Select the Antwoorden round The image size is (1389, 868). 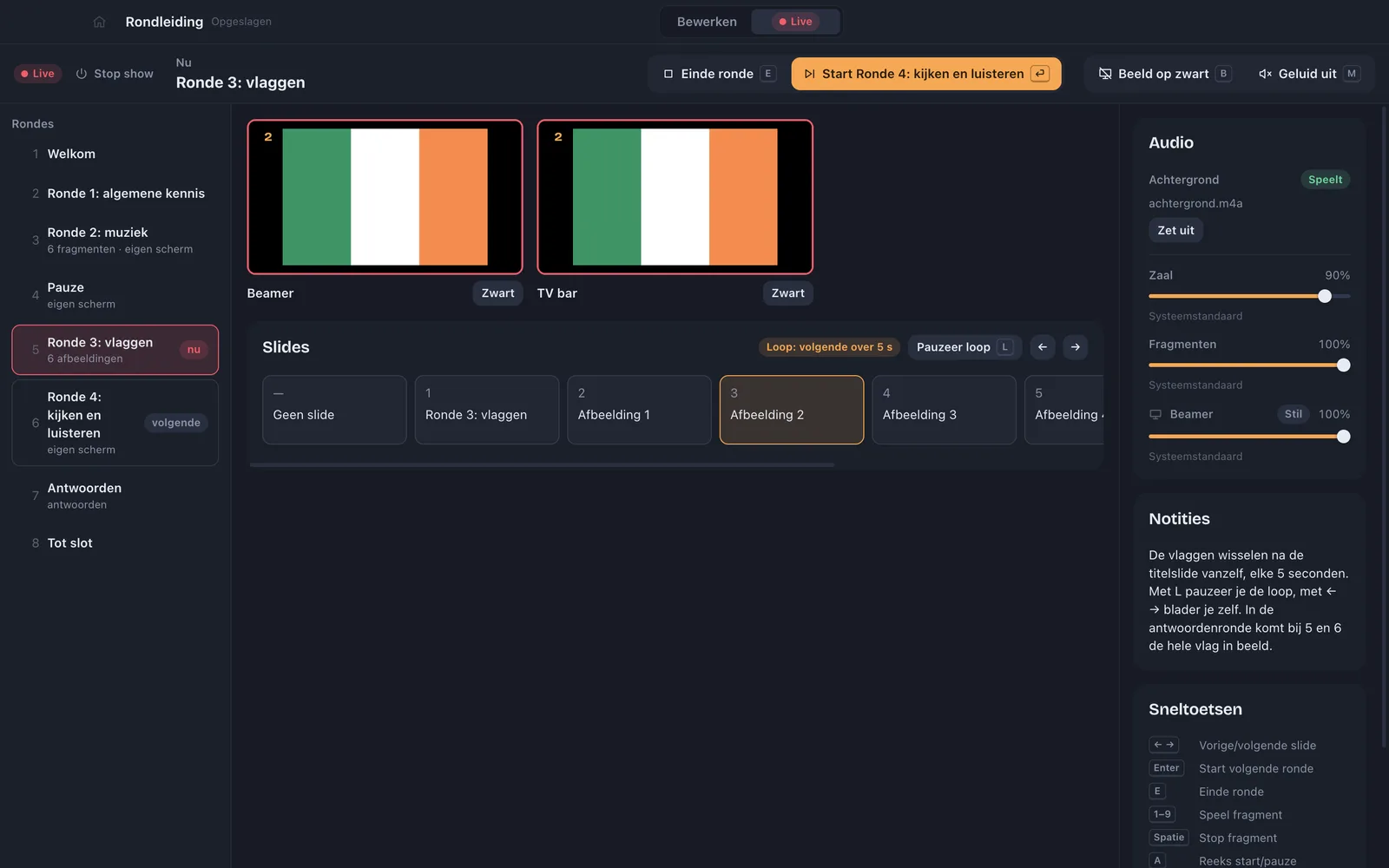115,496
